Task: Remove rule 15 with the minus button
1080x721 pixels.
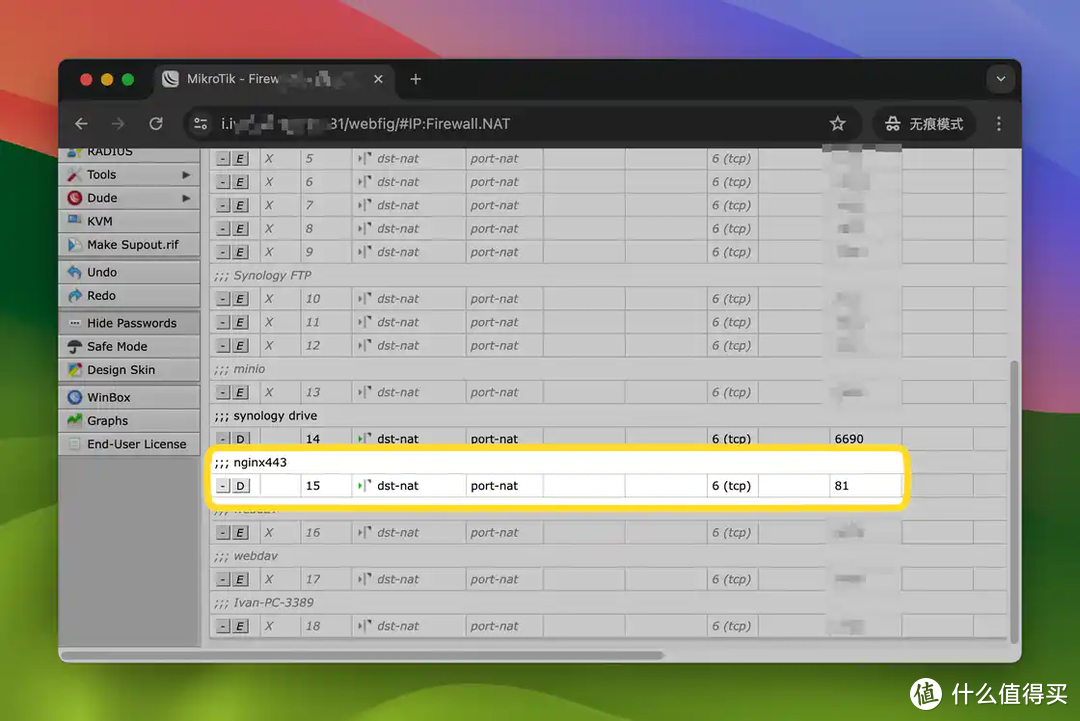Action: [x=223, y=486]
